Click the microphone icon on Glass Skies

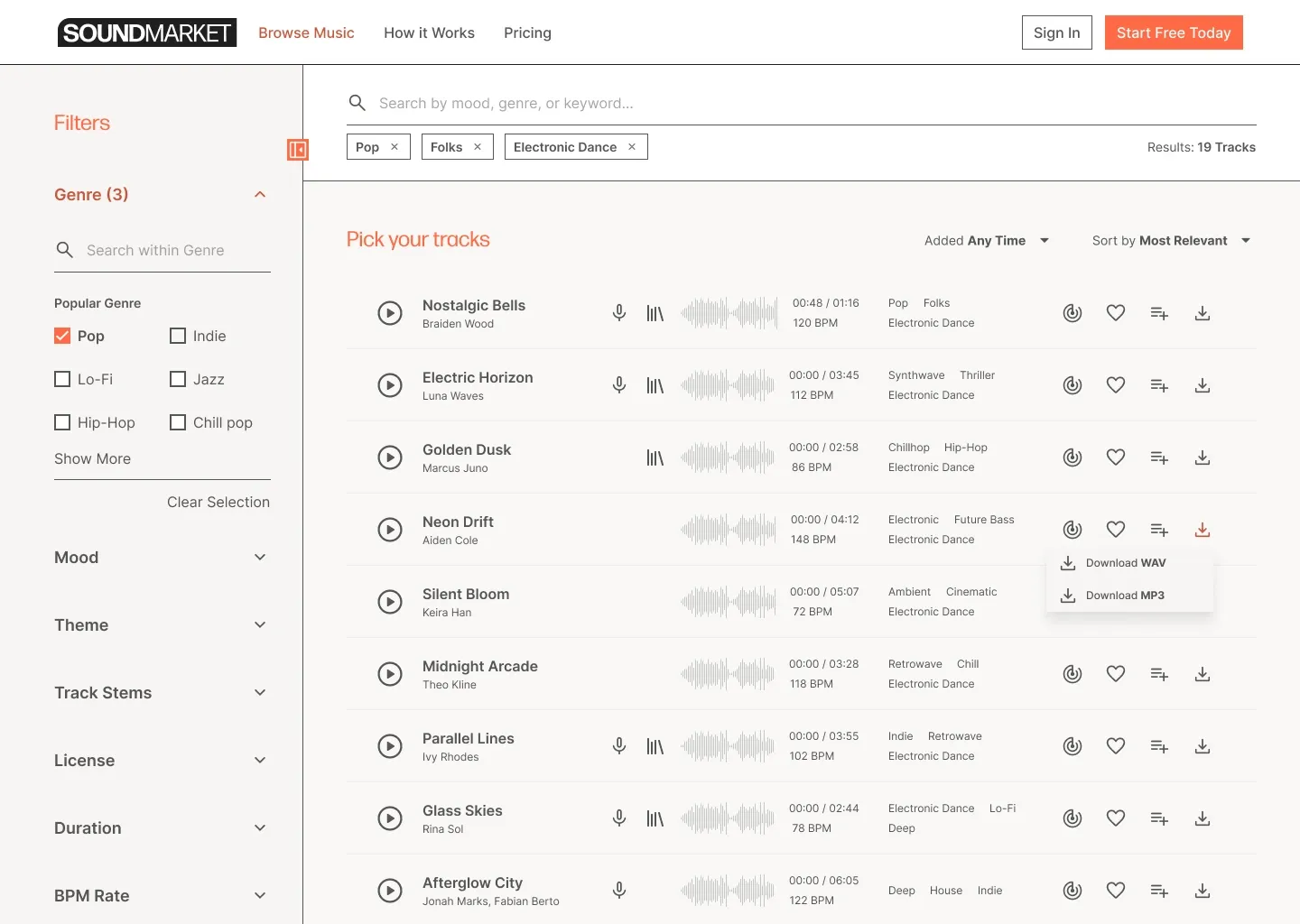coord(619,818)
